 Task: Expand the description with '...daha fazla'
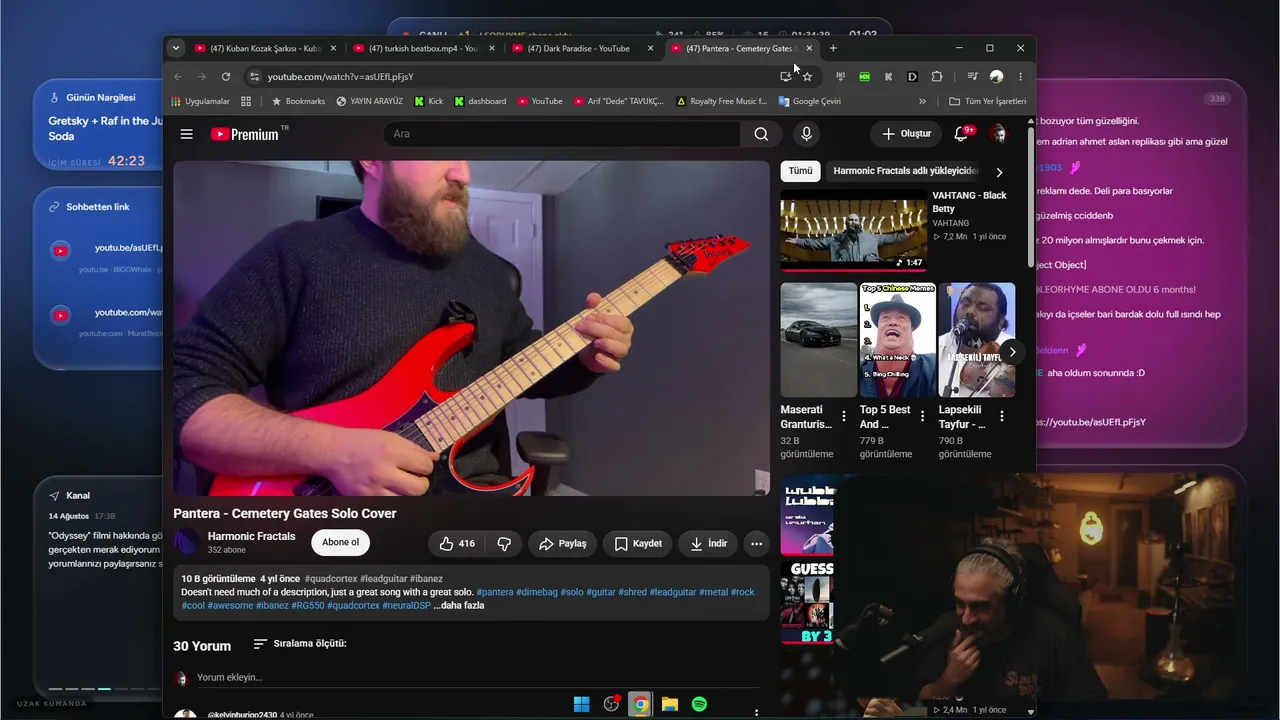point(459,606)
